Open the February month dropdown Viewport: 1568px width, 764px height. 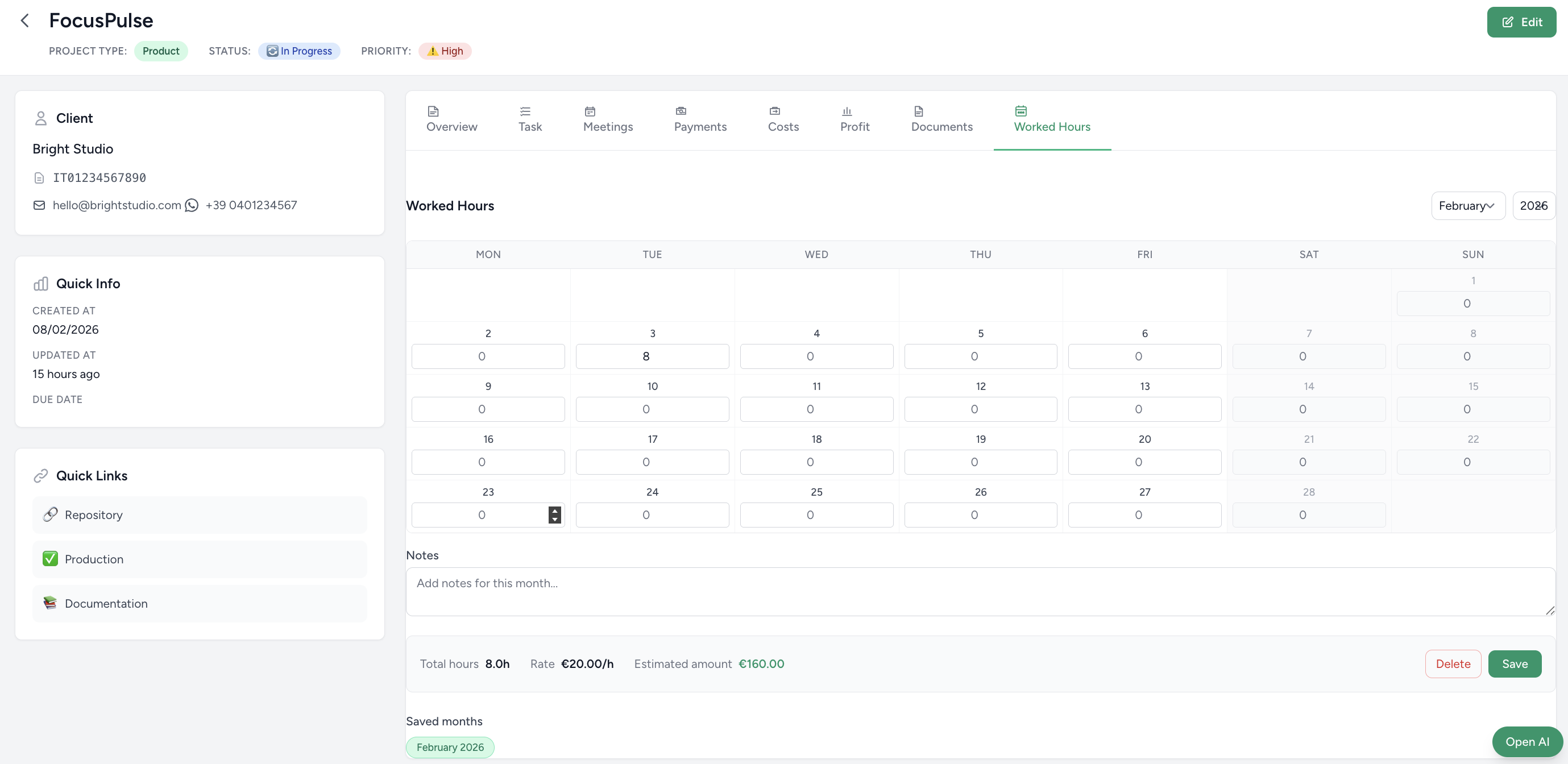click(1467, 206)
